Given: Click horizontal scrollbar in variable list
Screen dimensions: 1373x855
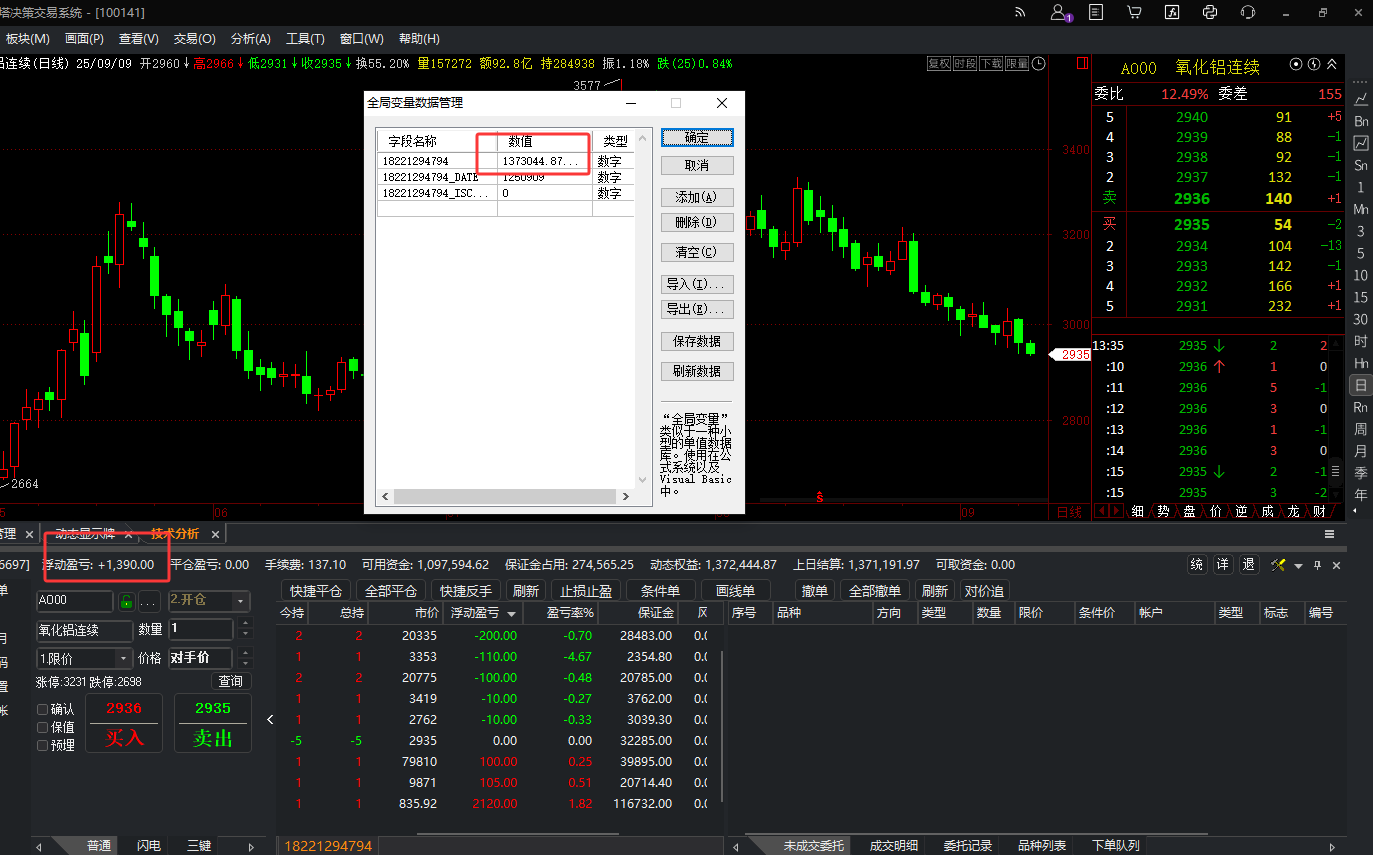Looking at the screenshot, I should [x=505, y=496].
